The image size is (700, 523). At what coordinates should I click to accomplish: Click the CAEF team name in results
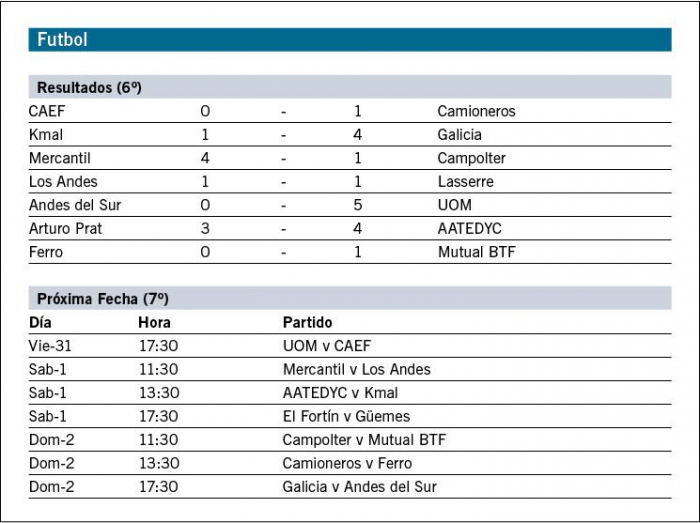[x=47, y=111]
